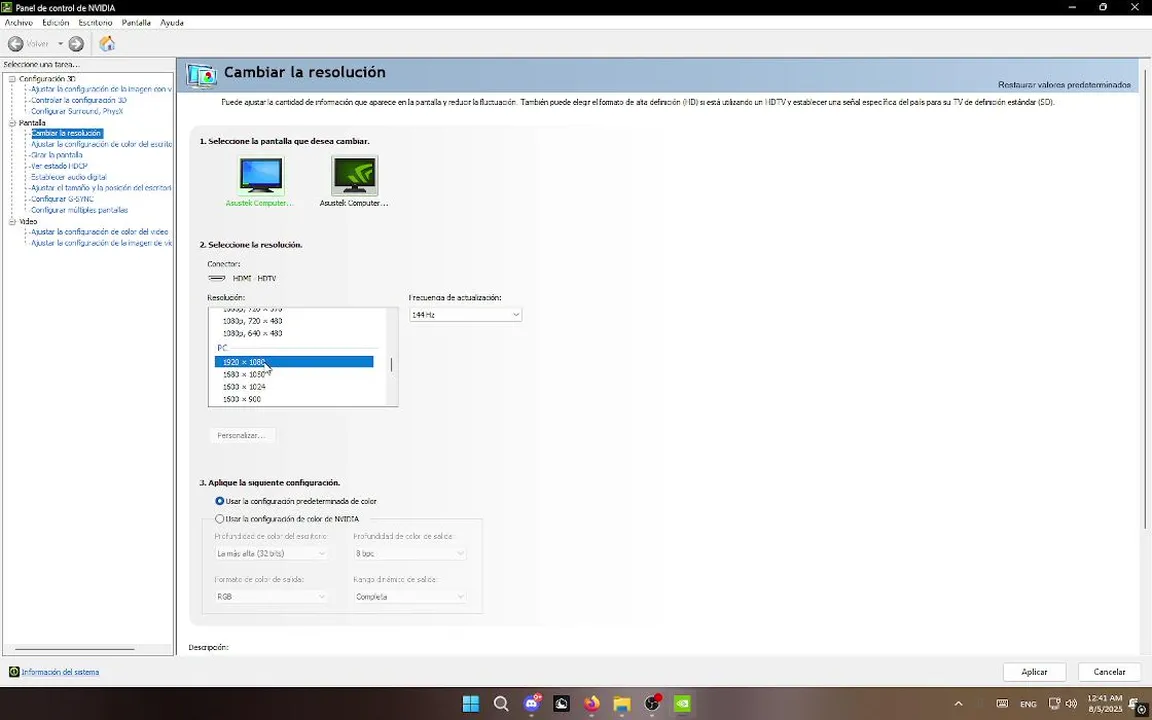Open Ajustar el tamaño y la posición del escritorio

101,188
